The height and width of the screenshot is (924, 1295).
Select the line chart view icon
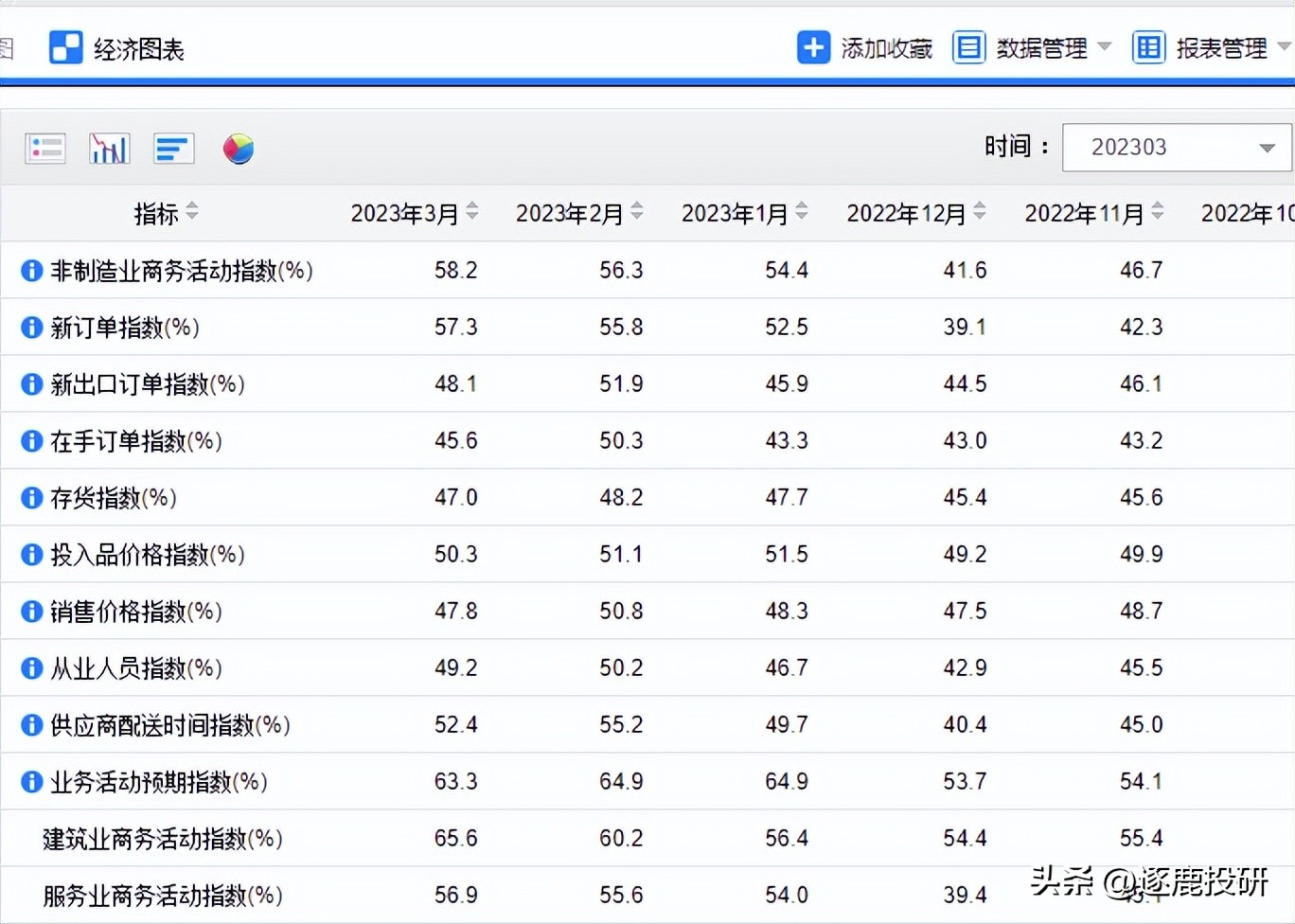tap(109, 148)
